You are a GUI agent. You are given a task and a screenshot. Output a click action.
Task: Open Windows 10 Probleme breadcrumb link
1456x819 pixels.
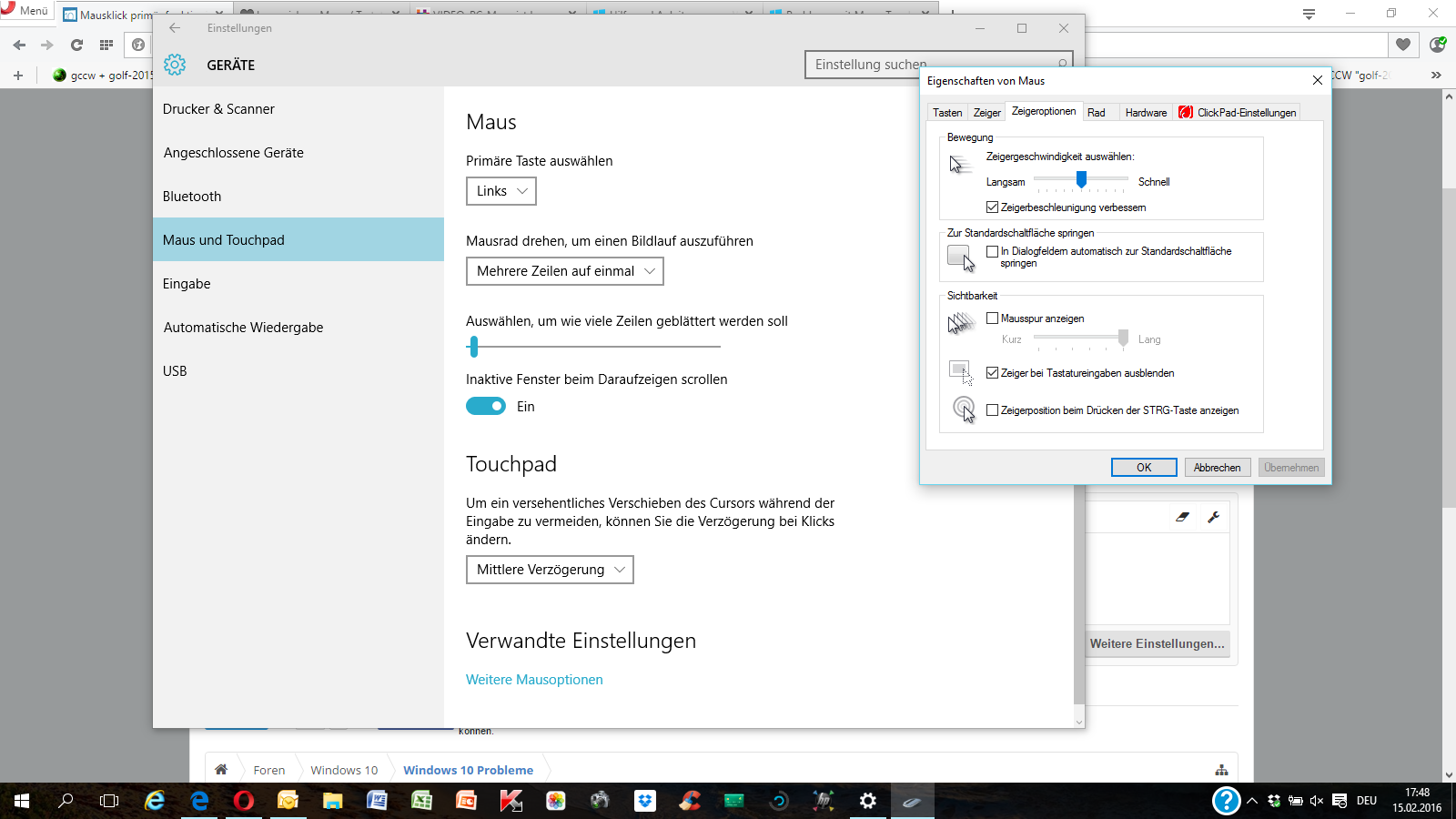(x=468, y=770)
